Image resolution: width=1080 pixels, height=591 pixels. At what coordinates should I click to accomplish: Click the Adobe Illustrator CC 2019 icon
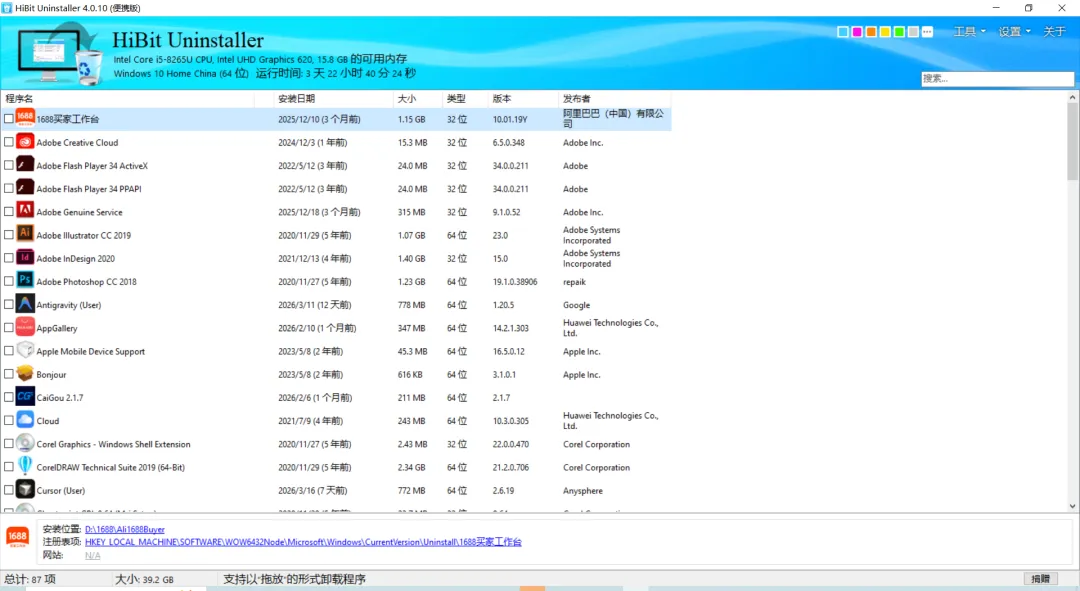coord(25,235)
